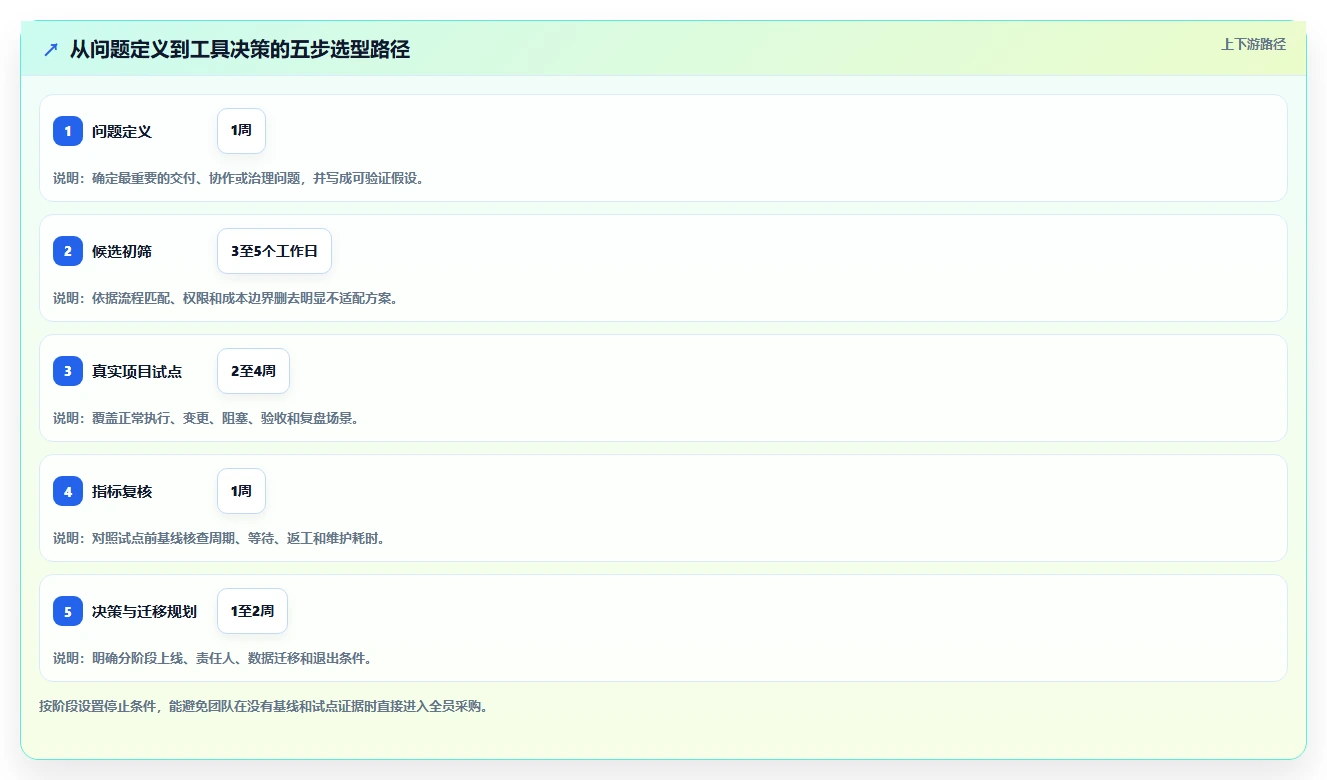Click the 1至2周 duration chip
The height and width of the screenshot is (780, 1327).
point(252,611)
